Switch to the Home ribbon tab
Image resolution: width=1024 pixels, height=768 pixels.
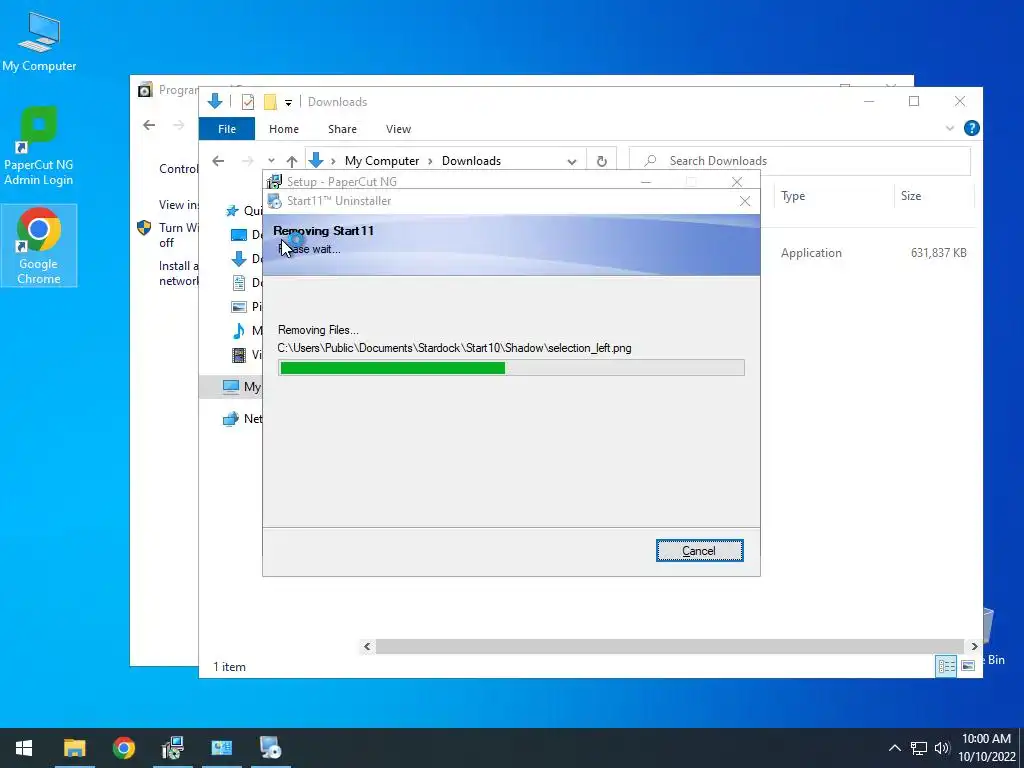(283, 129)
